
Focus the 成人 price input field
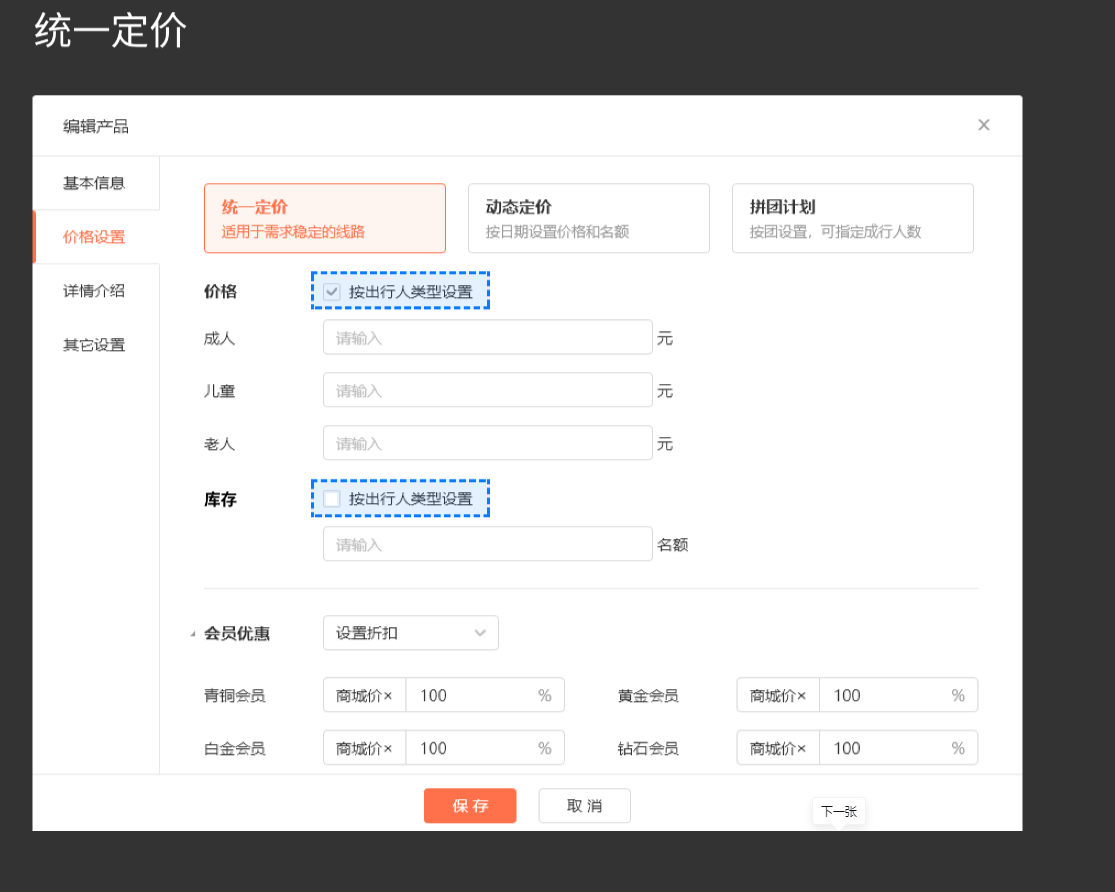tap(488, 337)
